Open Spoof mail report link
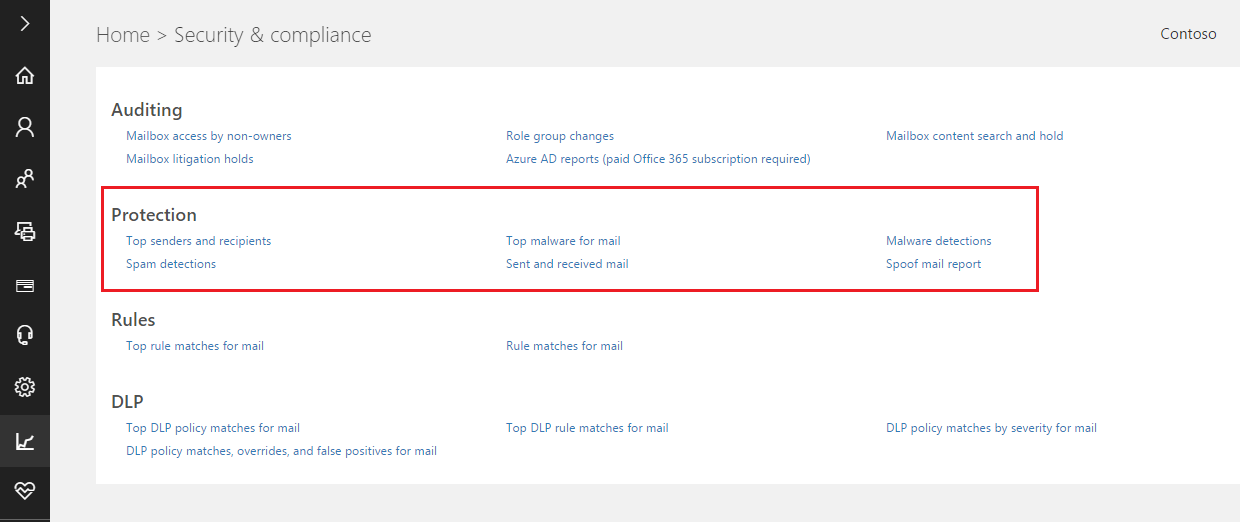The image size is (1240, 522). (933, 264)
